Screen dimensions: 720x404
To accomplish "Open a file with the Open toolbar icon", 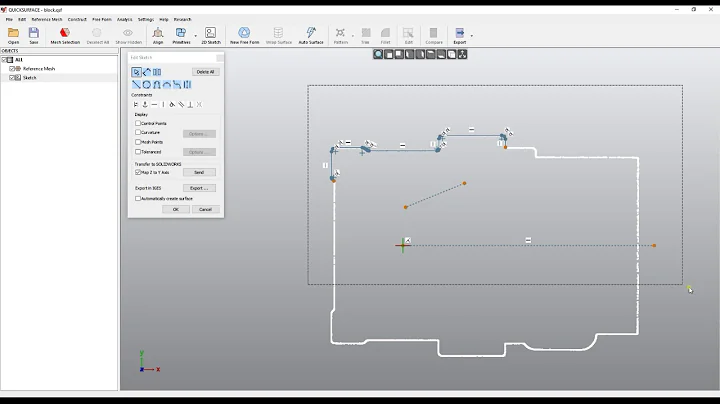I will 13,35.
